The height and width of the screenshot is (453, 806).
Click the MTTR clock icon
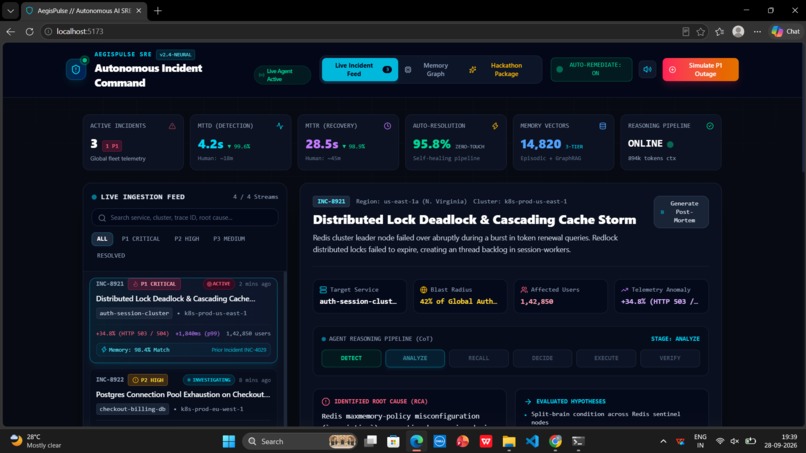click(387, 126)
